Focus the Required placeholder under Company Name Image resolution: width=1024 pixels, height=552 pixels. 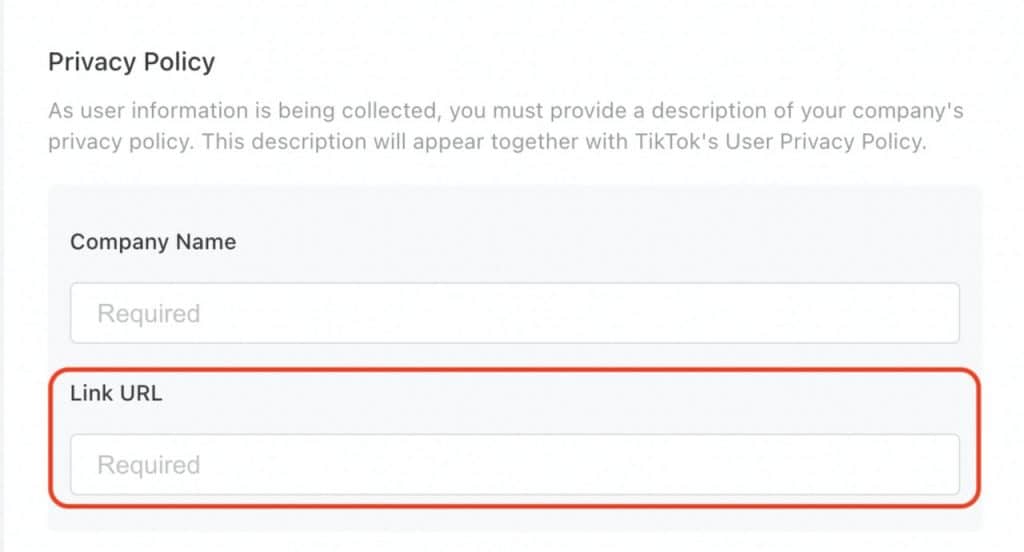[x=148, y=314]
